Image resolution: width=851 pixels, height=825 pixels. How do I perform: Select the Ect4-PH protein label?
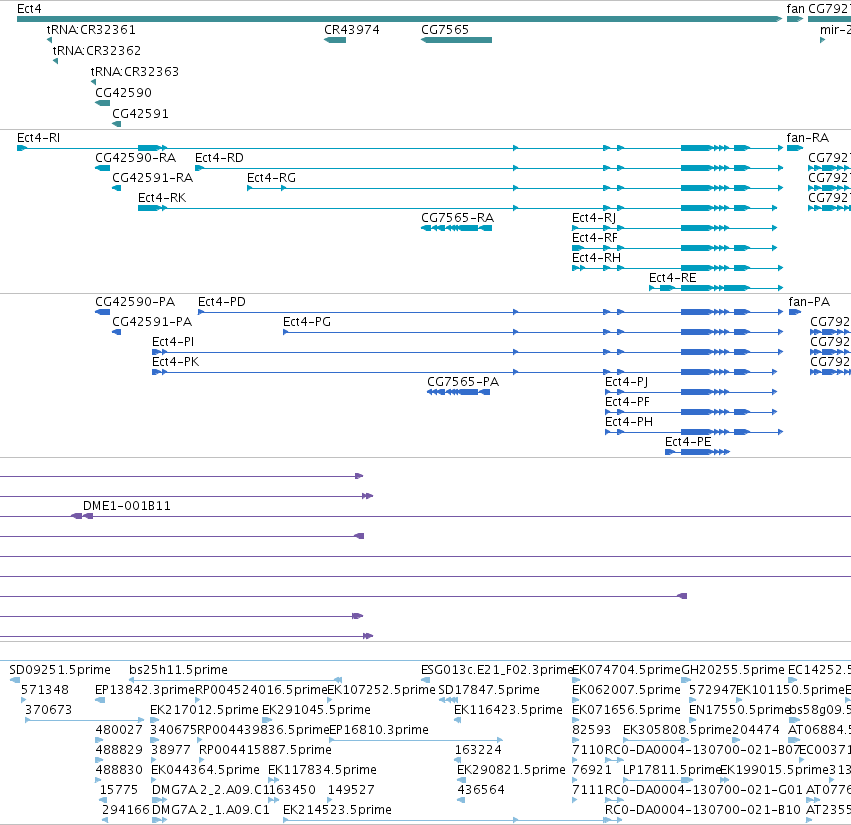tap(629, 422)
